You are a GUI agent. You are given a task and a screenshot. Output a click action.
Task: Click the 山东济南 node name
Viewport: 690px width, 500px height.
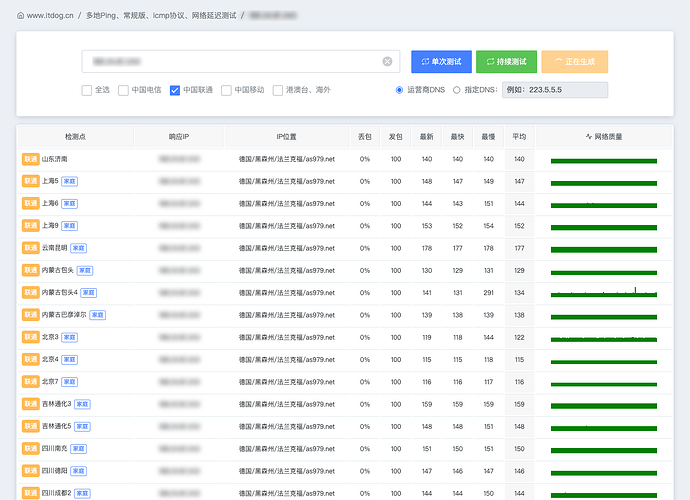click(x=55, y=159)
